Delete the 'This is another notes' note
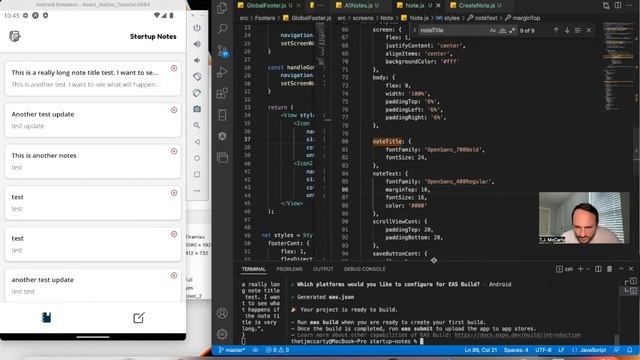Image resolution: width=640 pixels, height=360 pixels. (x=174, y=151)
